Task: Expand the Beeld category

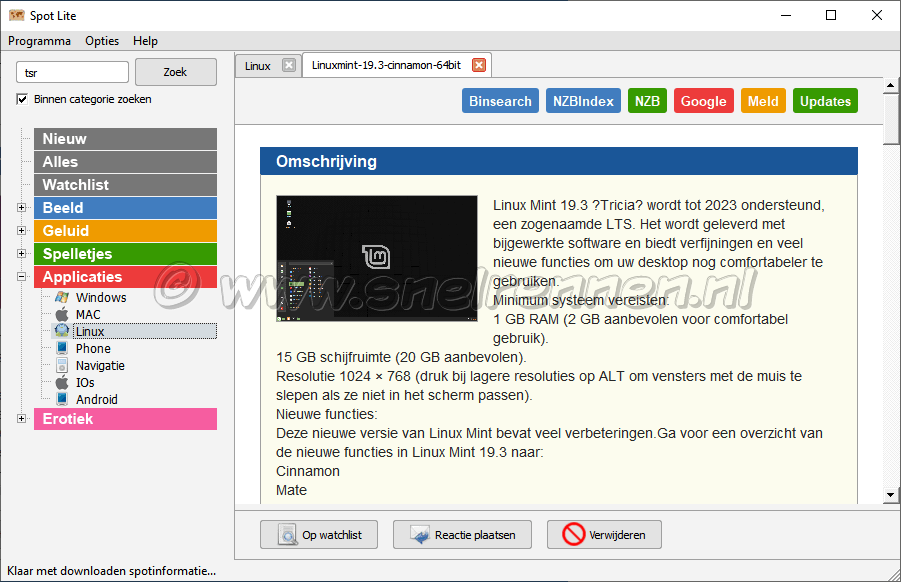Action: coord(21,207)
